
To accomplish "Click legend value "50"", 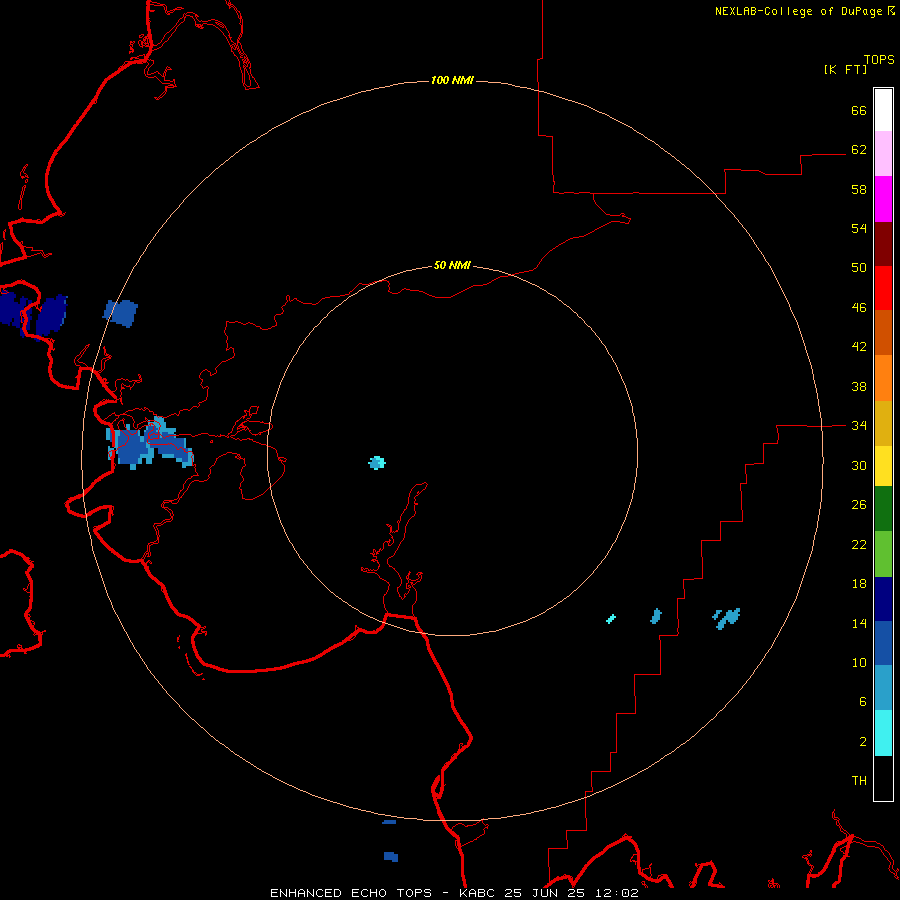I will point(859,268).
